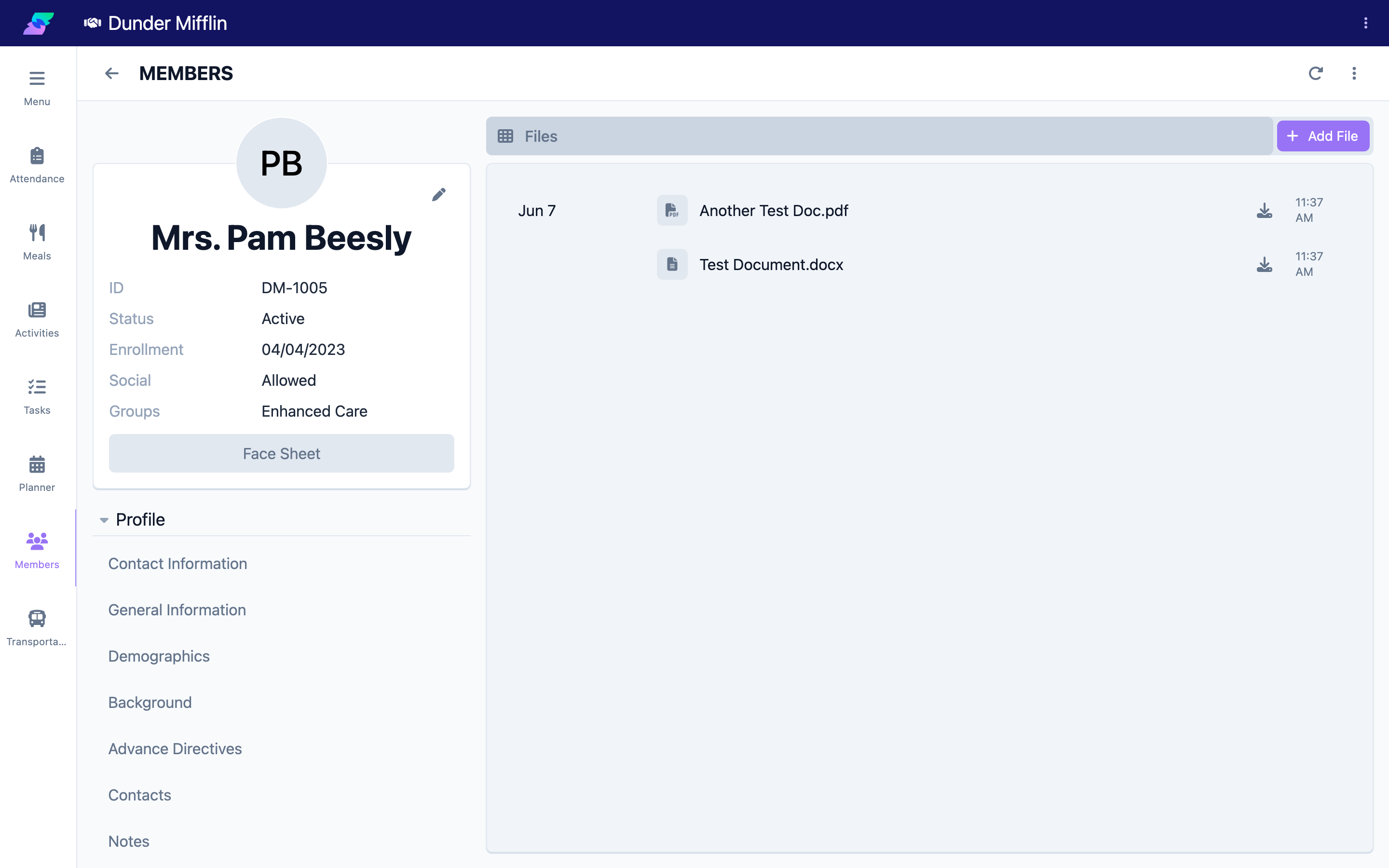The image size is (1389, 868).
Task: Open Background
Action: tap(150, 703)
